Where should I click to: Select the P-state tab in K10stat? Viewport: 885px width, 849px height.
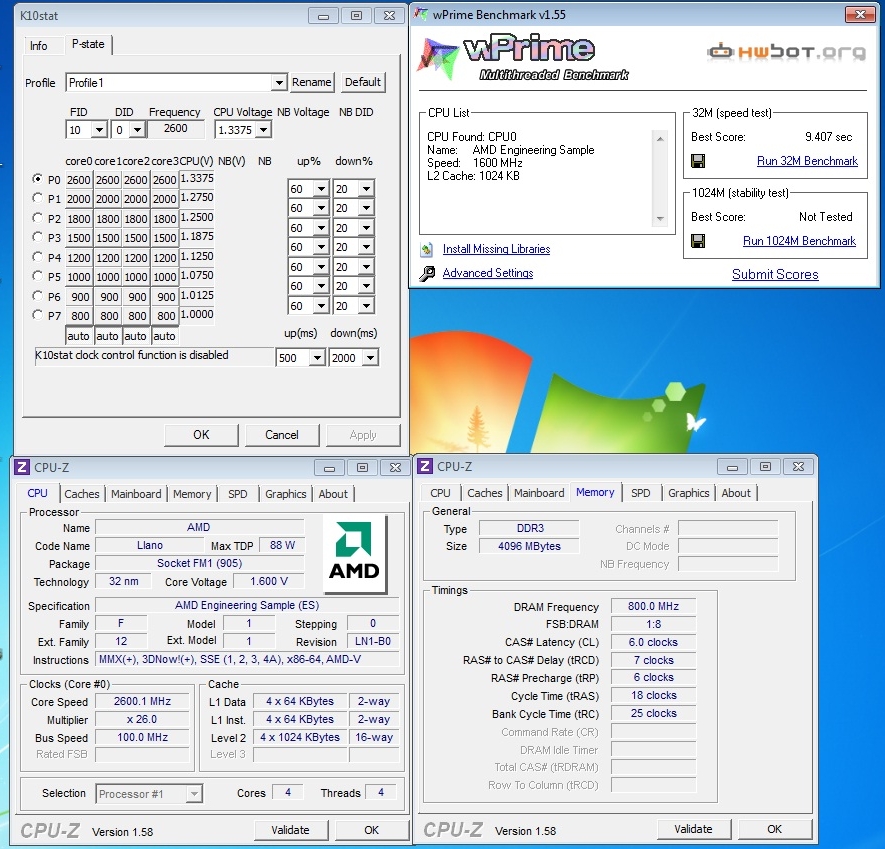tap(88, 44)
